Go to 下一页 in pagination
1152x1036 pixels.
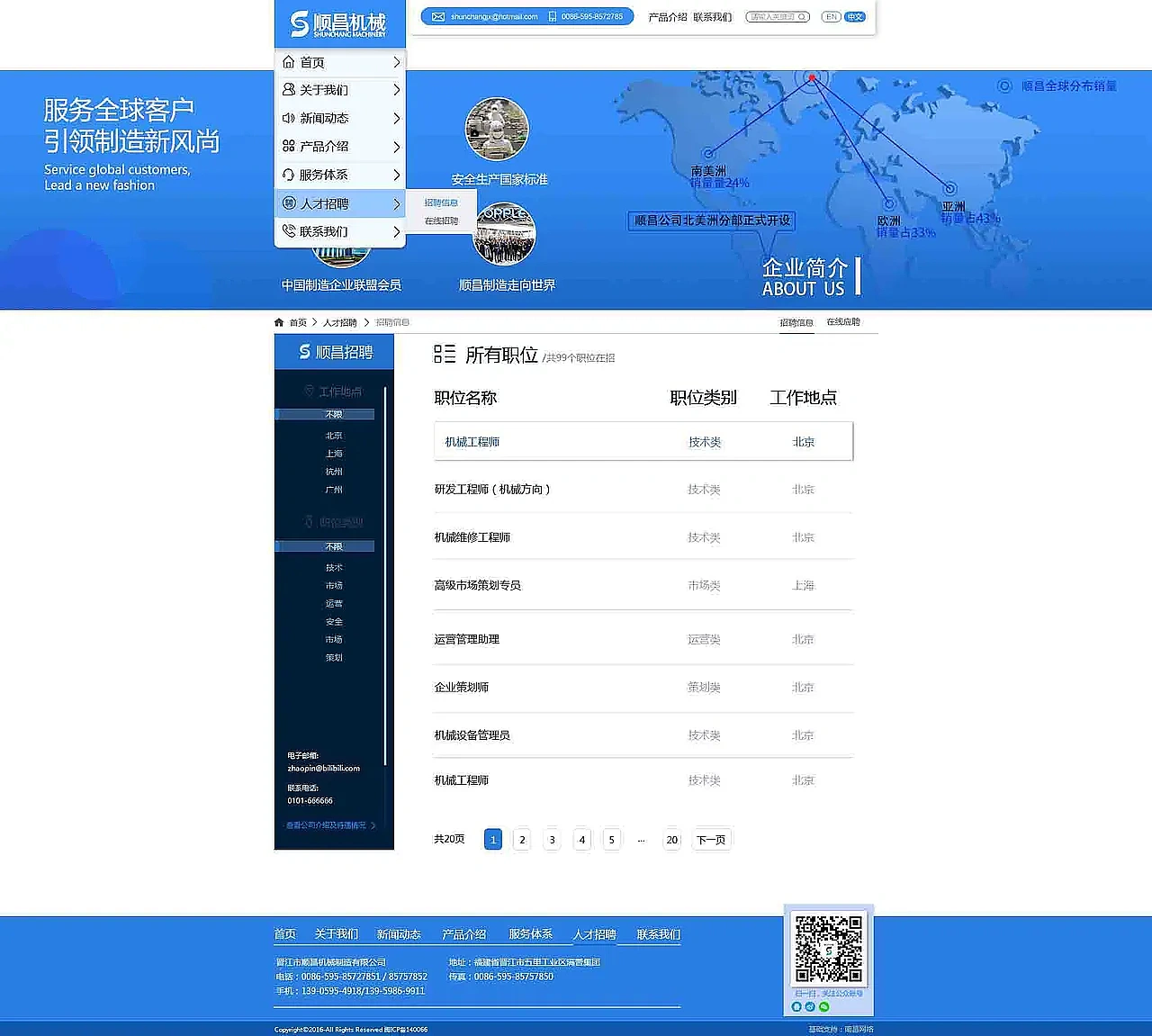(711, 838)
